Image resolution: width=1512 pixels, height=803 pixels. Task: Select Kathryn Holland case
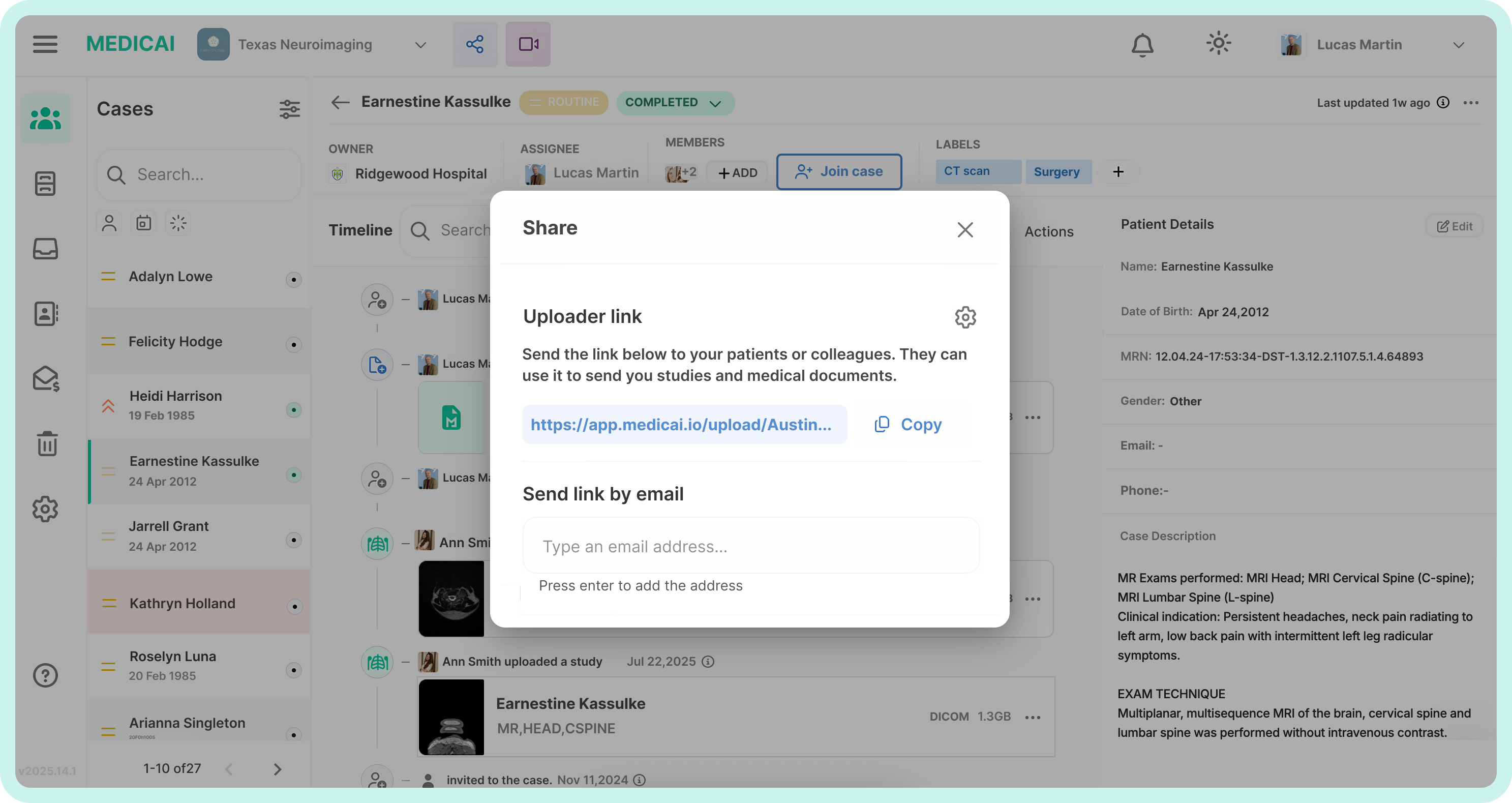click(182, 604)
